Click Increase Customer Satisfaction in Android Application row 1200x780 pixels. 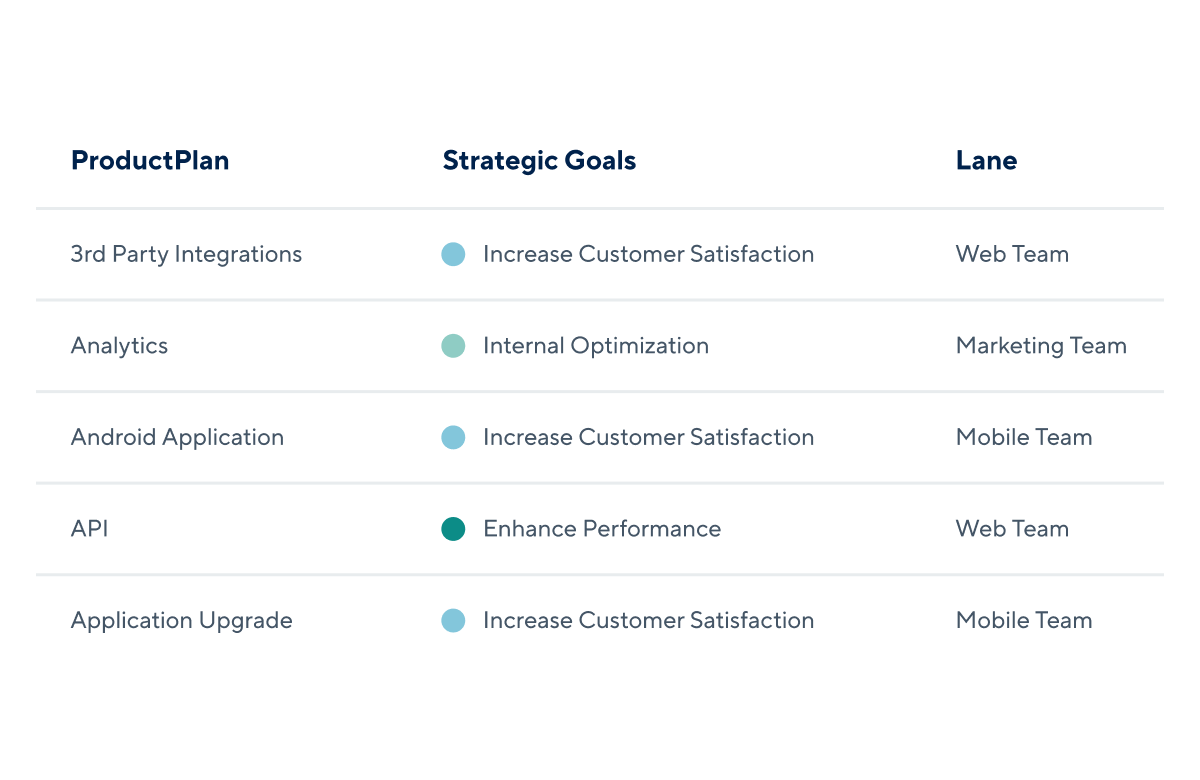[648, 437]
